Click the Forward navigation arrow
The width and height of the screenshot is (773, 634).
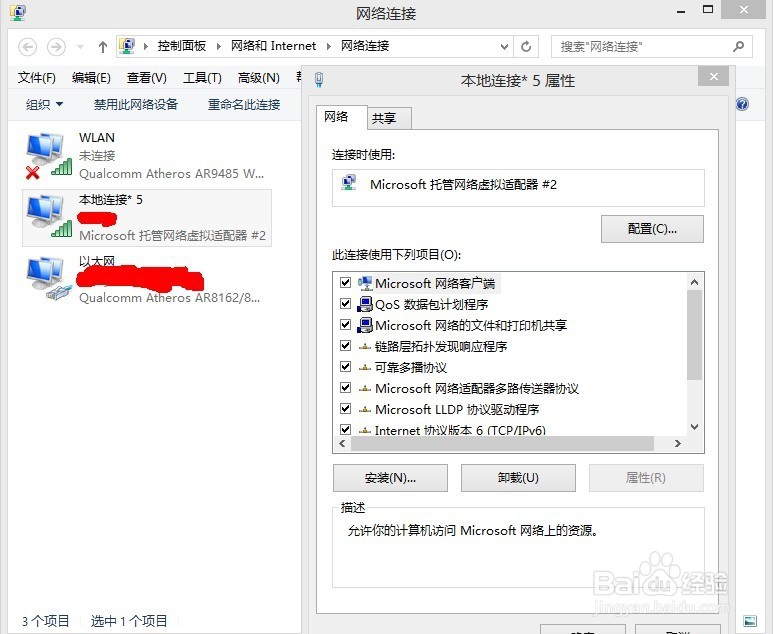(x=56, y=47)
